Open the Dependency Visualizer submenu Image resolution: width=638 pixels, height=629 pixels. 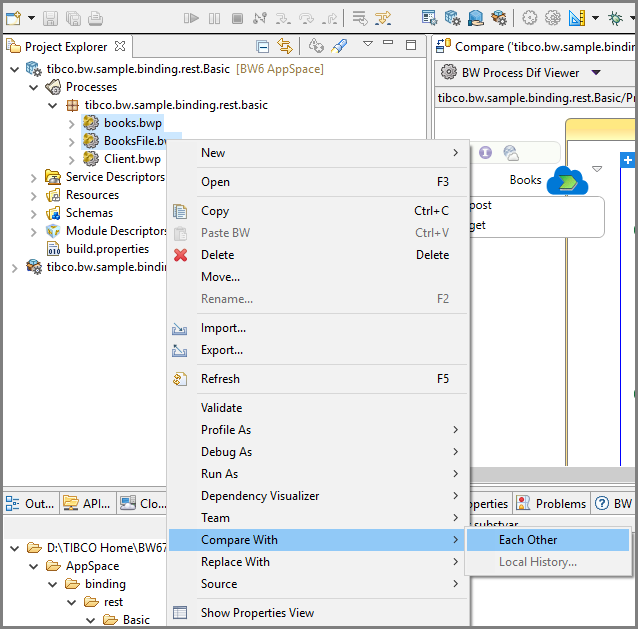point(260,496)
